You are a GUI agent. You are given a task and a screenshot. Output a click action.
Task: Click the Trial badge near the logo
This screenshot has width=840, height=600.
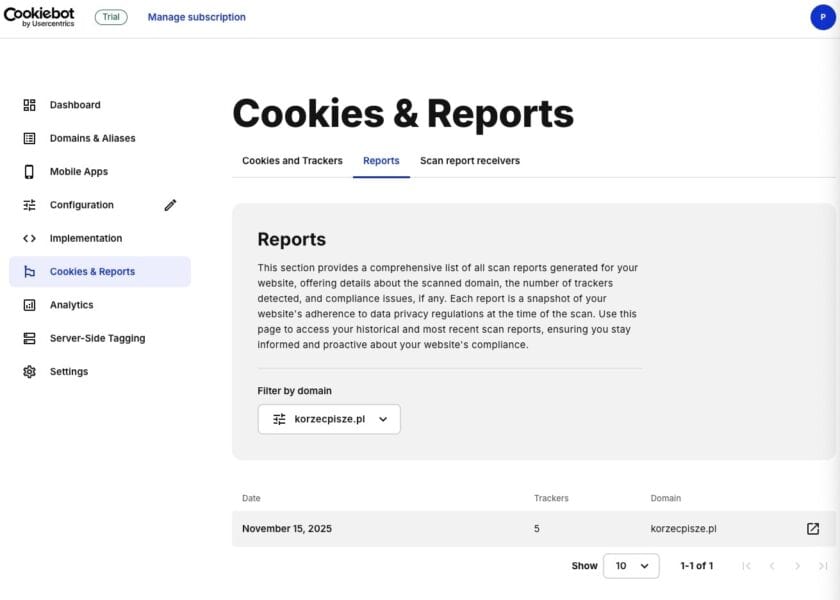[x=110, y=16]
